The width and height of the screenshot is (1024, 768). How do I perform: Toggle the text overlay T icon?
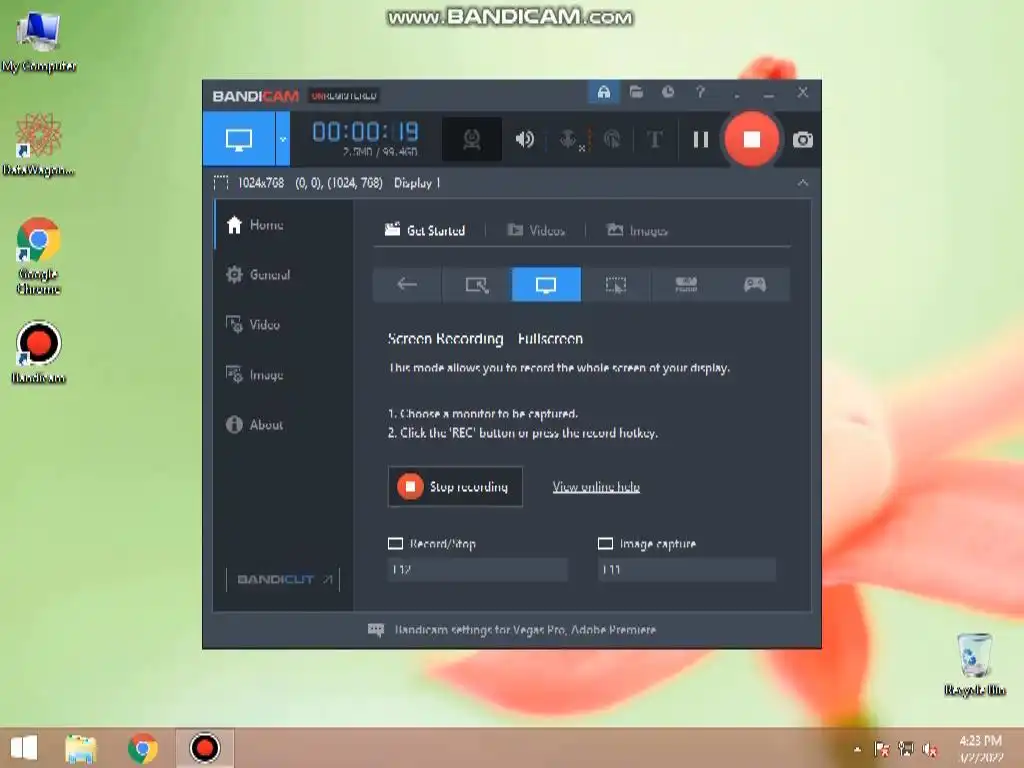(x=654, y=139)
